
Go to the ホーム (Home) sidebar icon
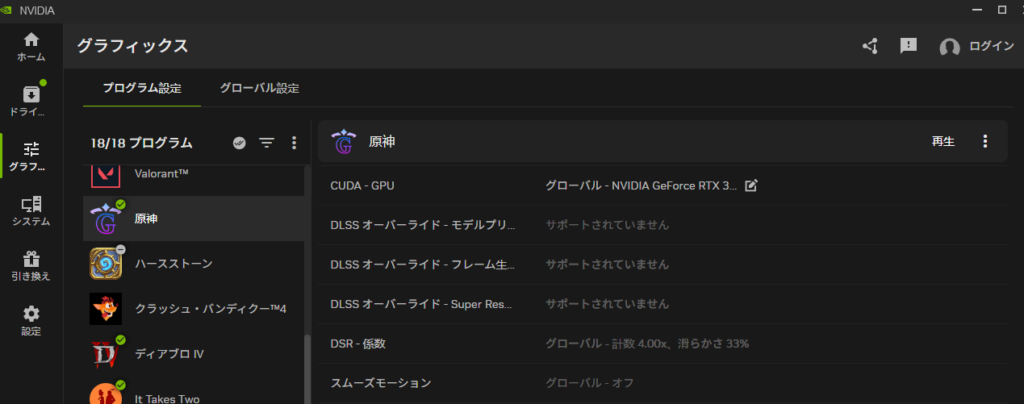[x=31, y=46]
